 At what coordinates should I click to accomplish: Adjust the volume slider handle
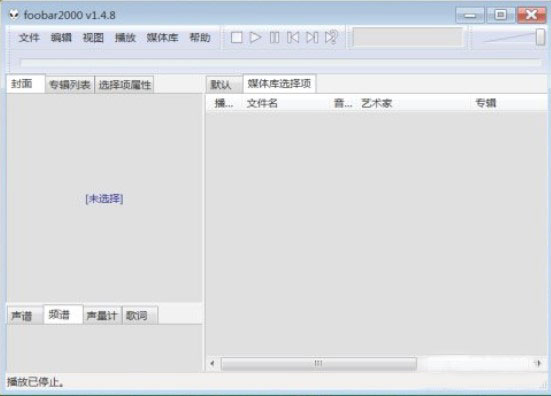(540, 37)
